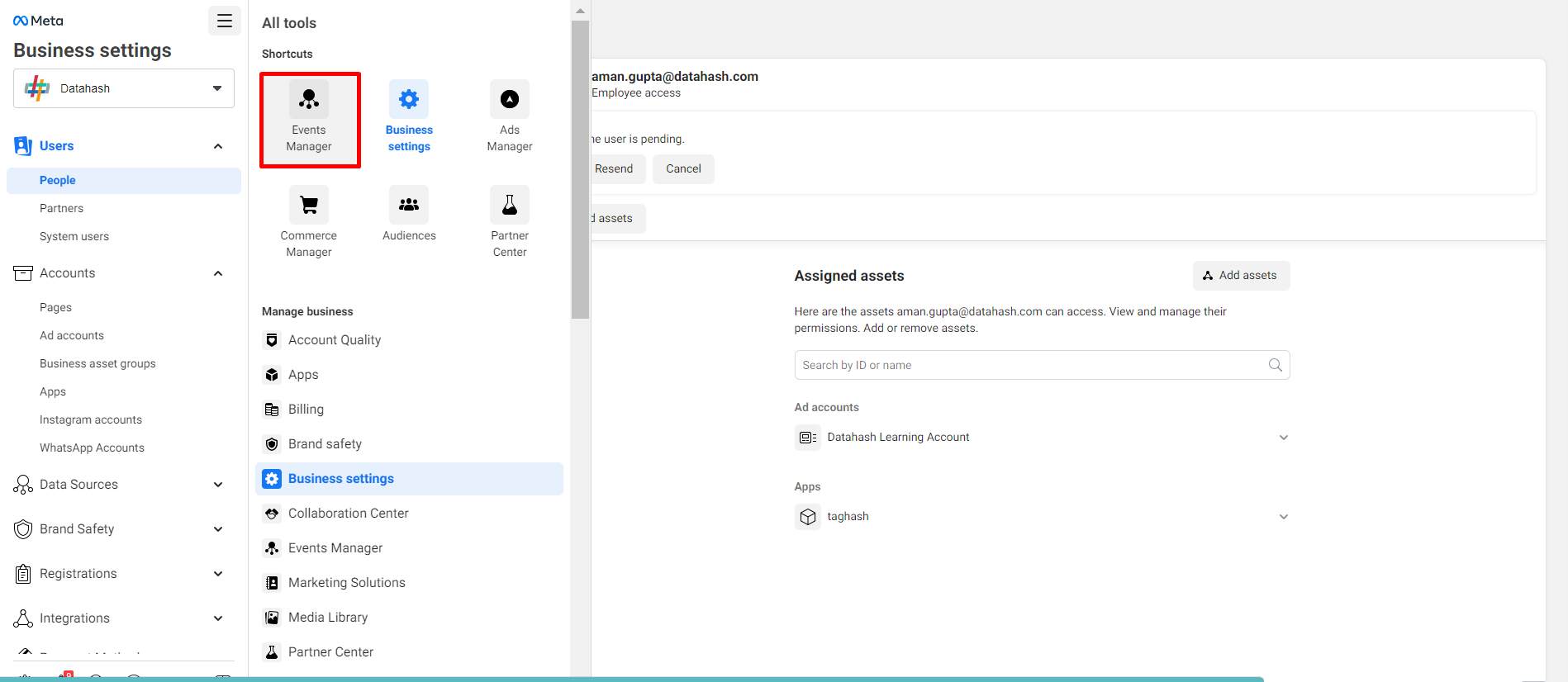Click the Data Sources section icon
Screen dimensions: 1568x682
point(23,485)
